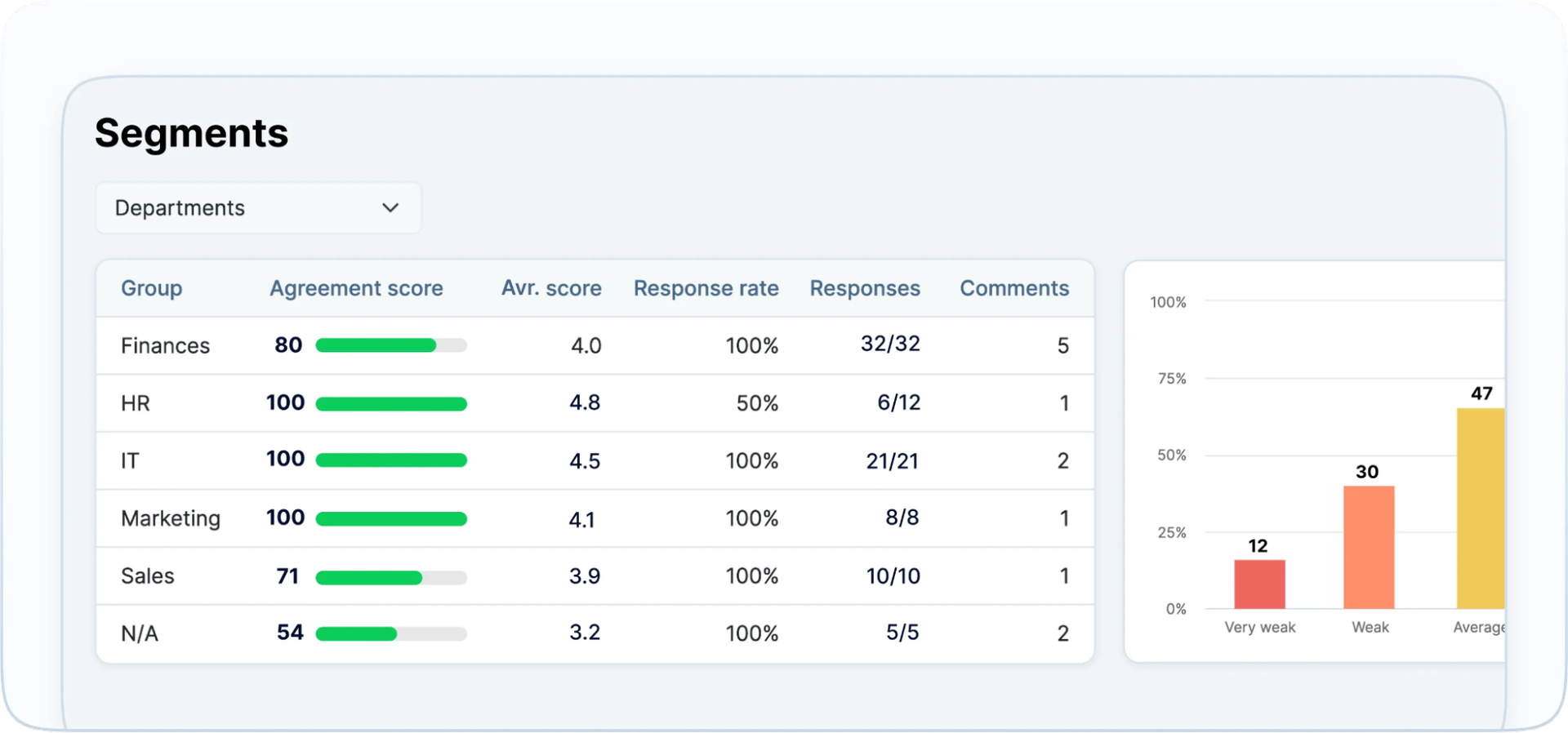Viewport: 1568px width, 733px height.
Task: Sort by Avr. score column header
Action: click(551, 288)
